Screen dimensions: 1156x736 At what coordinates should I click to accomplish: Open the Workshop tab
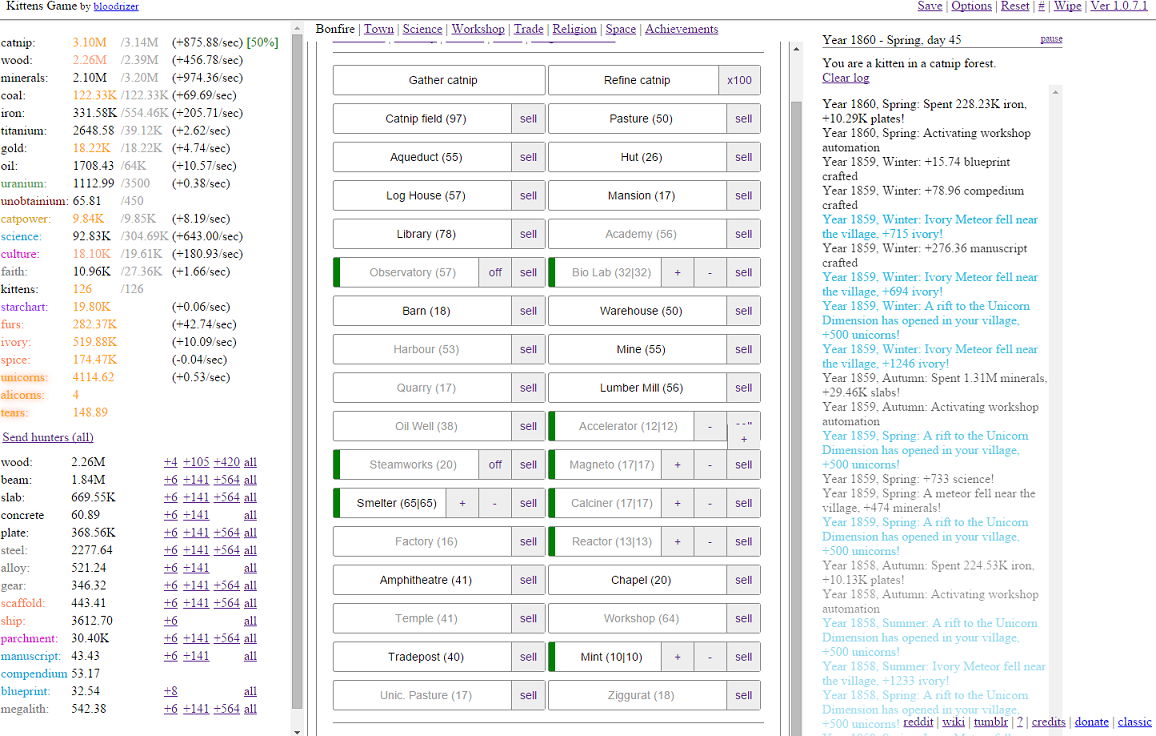click(477, 29)
